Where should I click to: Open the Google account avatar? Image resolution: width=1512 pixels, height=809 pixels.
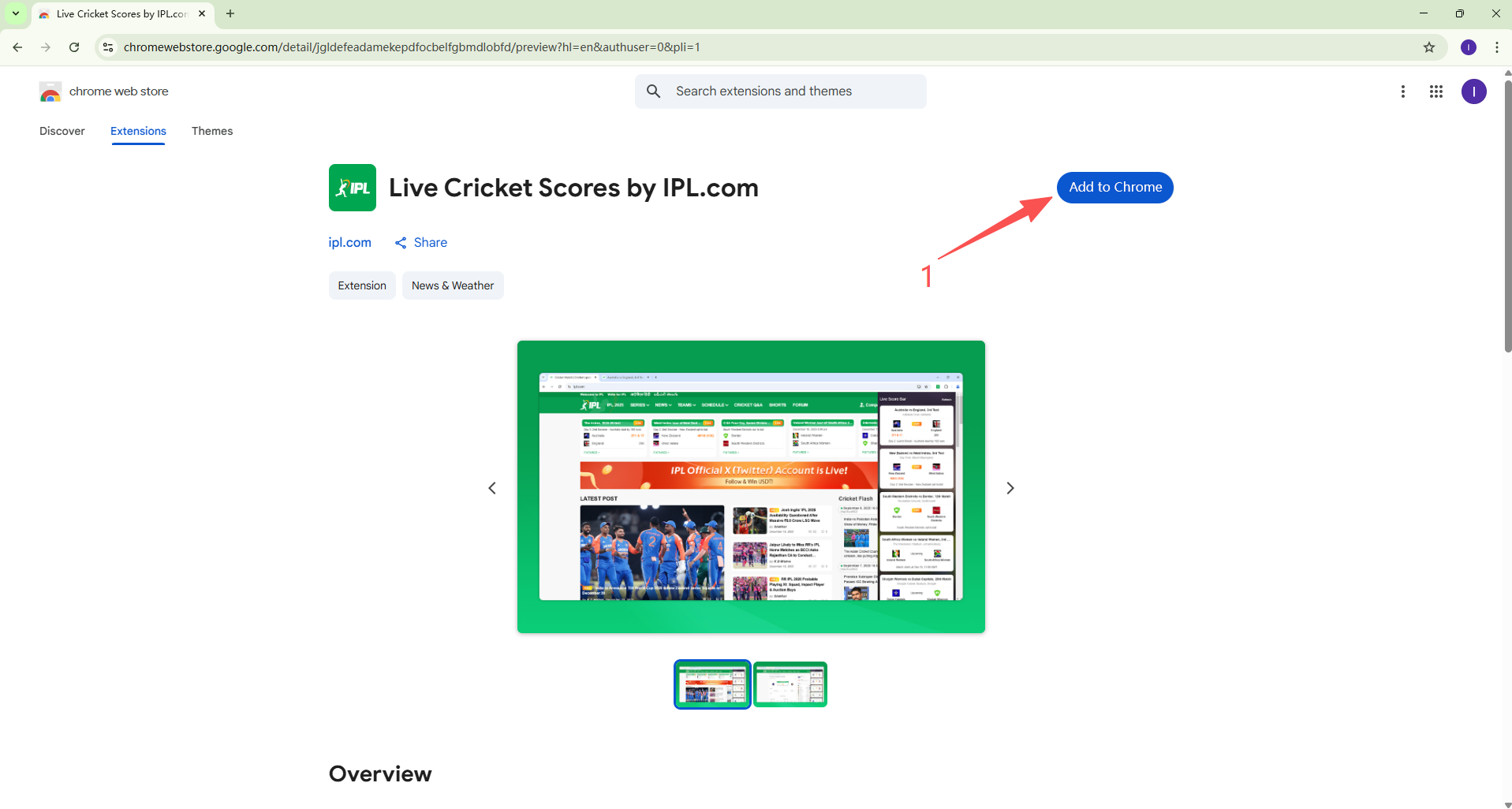pos(1473,91)
